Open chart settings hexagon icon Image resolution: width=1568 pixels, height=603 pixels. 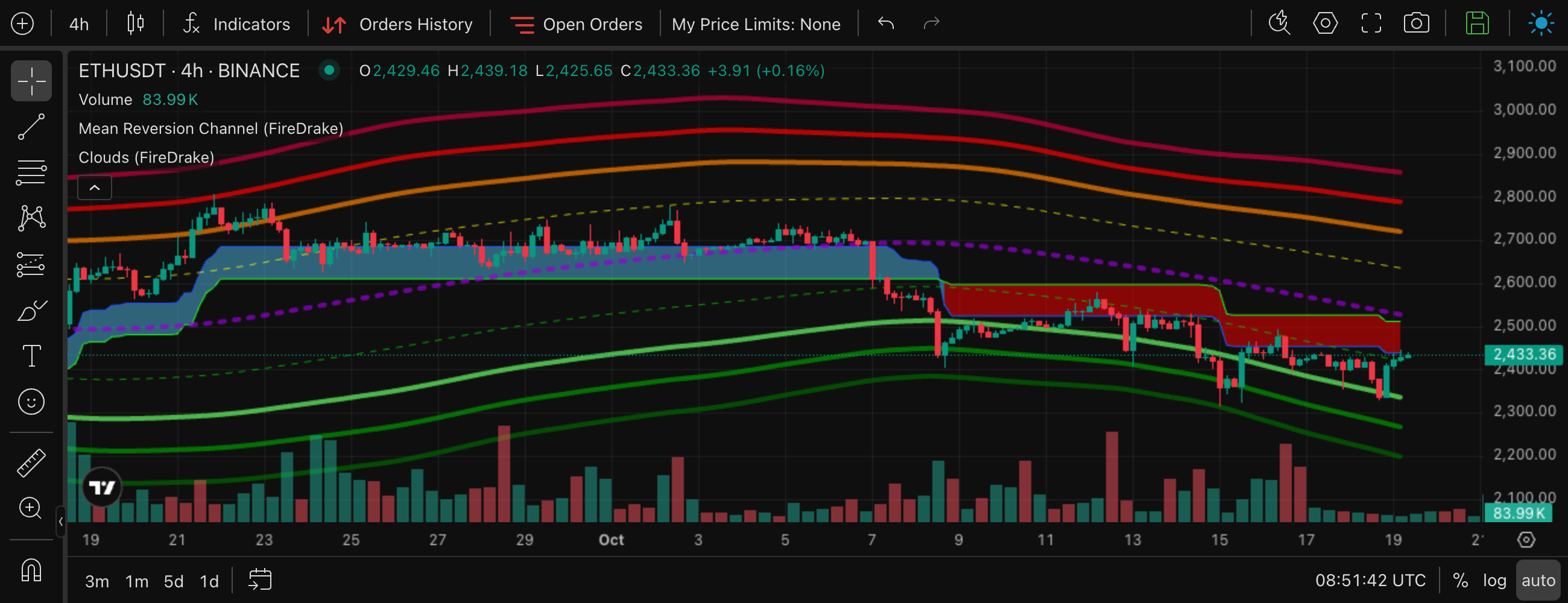click(1325, 24)
